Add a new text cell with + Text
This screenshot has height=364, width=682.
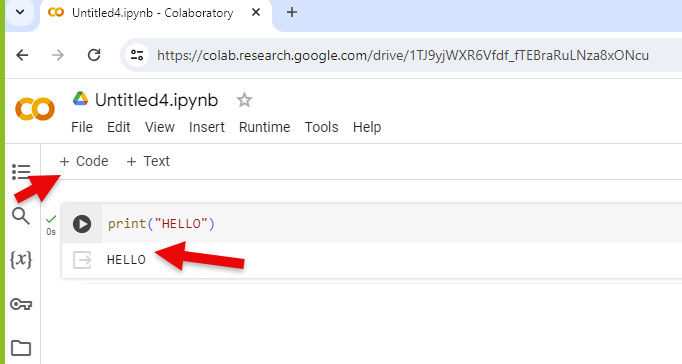(148, 161)
